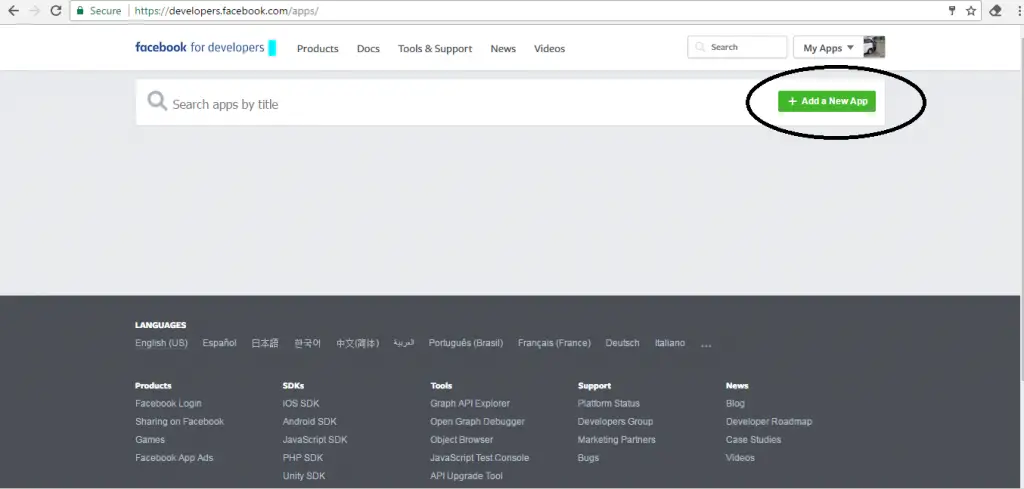
Task: Open the Facebook Login footer link
Action: tap(168, 403)
